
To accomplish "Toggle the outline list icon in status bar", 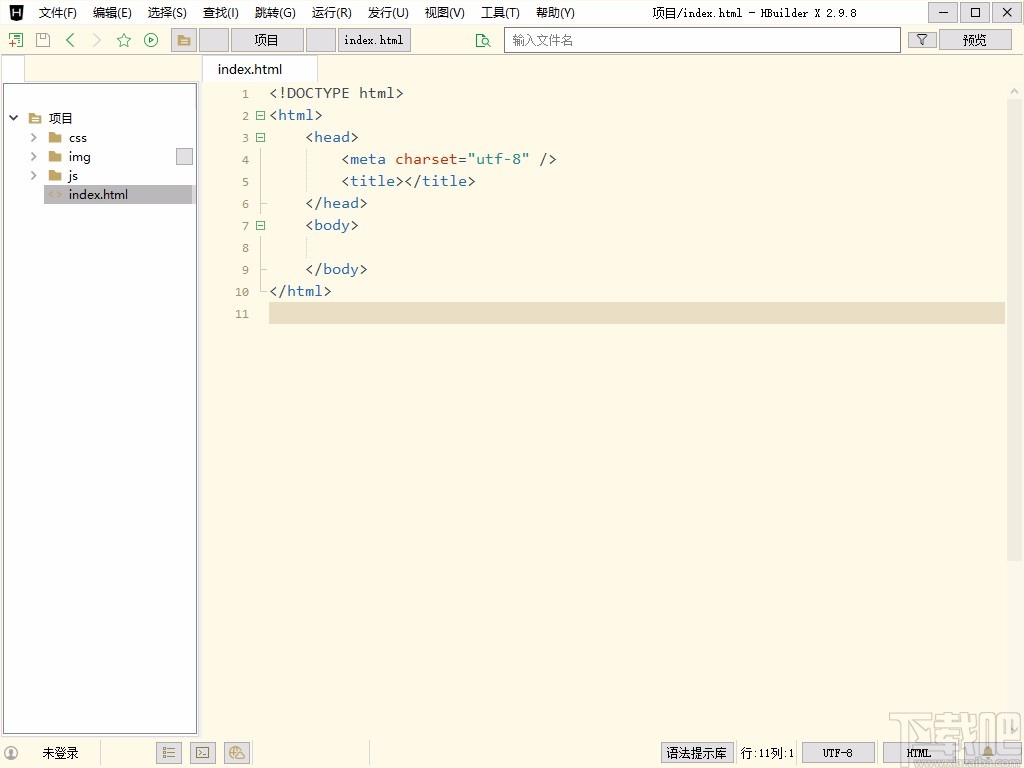I will 169,753.
